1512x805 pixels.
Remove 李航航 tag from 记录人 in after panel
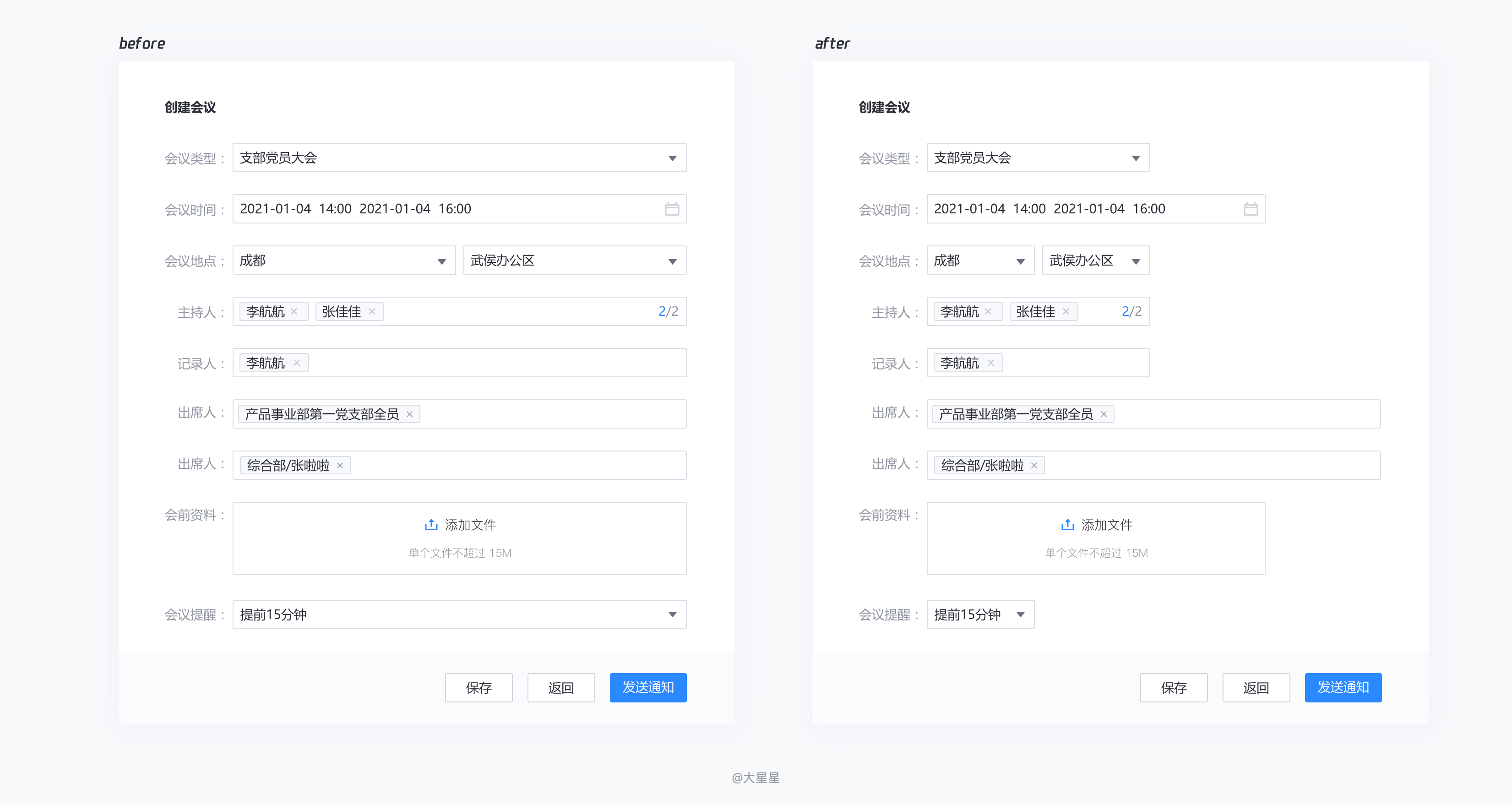(x=991, y=363)
